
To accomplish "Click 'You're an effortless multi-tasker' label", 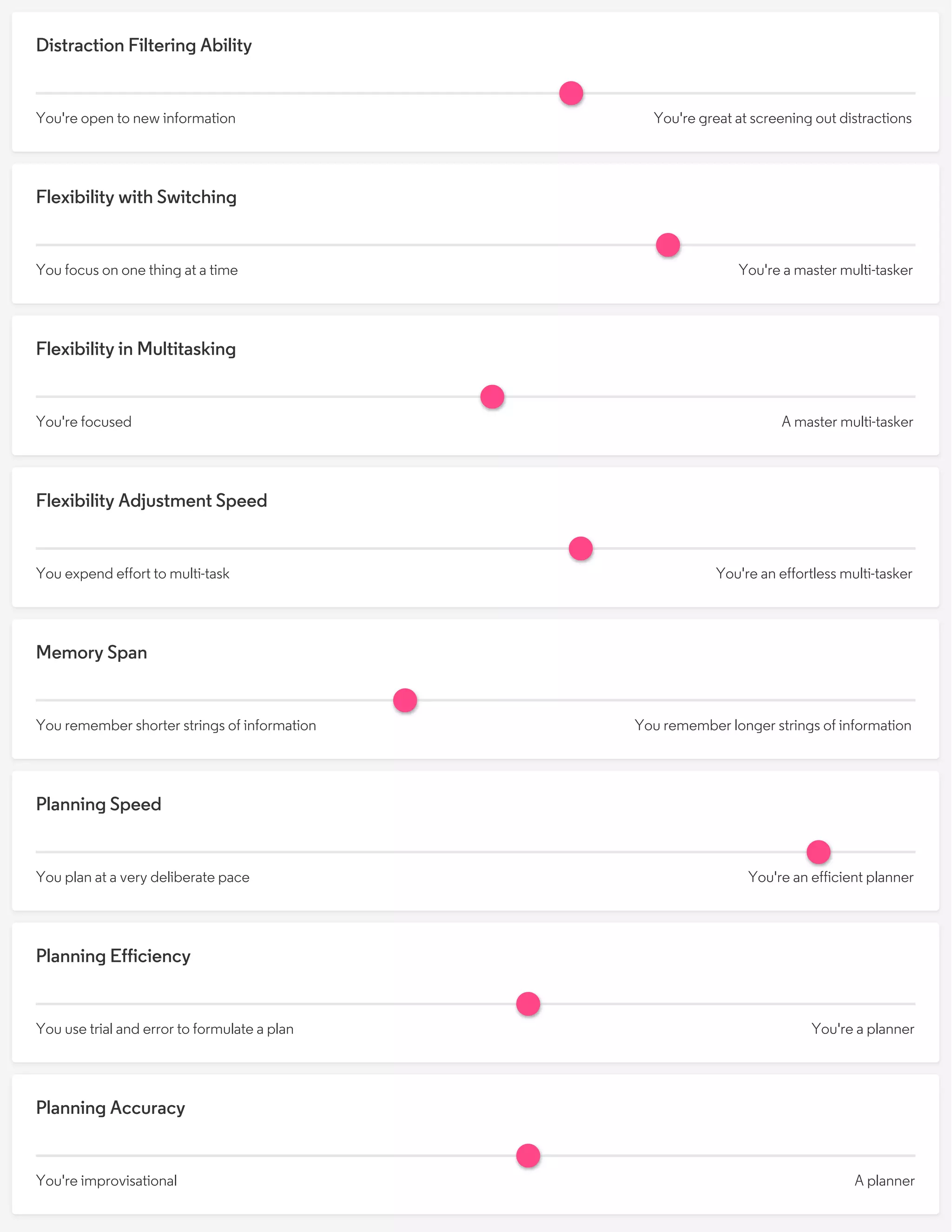I will tap(813, 574).
